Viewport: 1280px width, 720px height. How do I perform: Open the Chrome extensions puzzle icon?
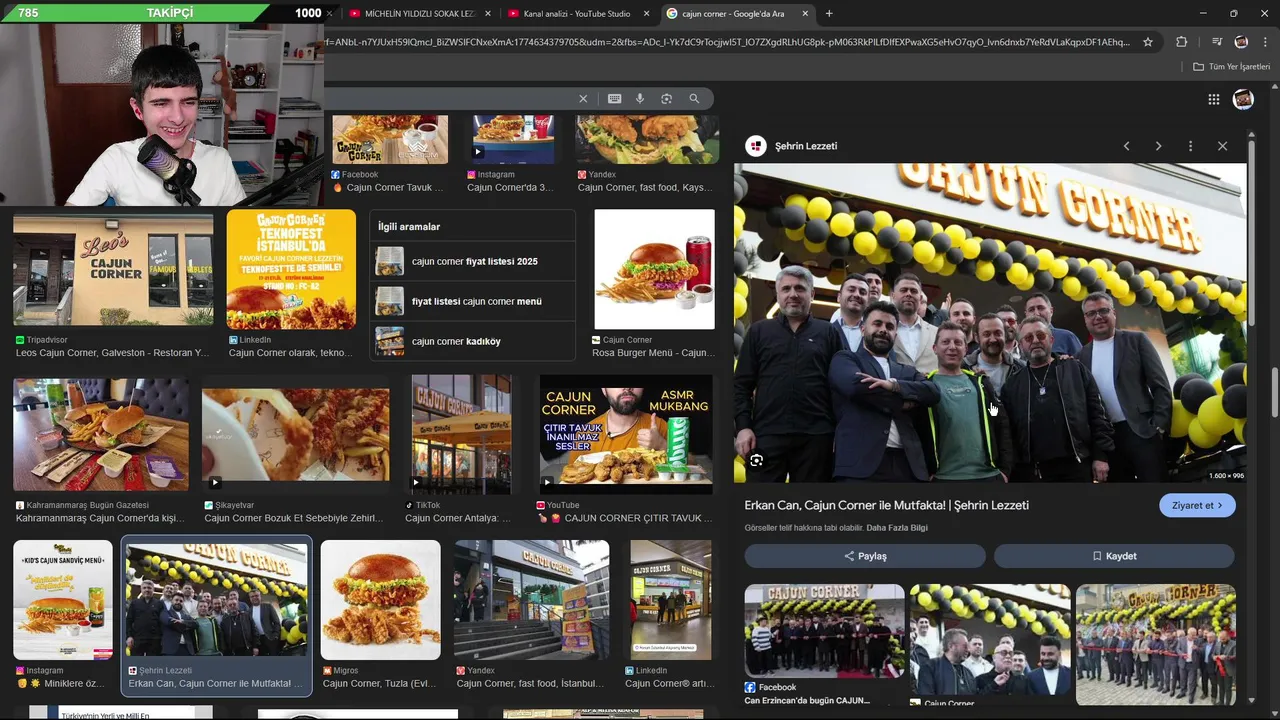pyautogui.click(x=1182, y=42)
